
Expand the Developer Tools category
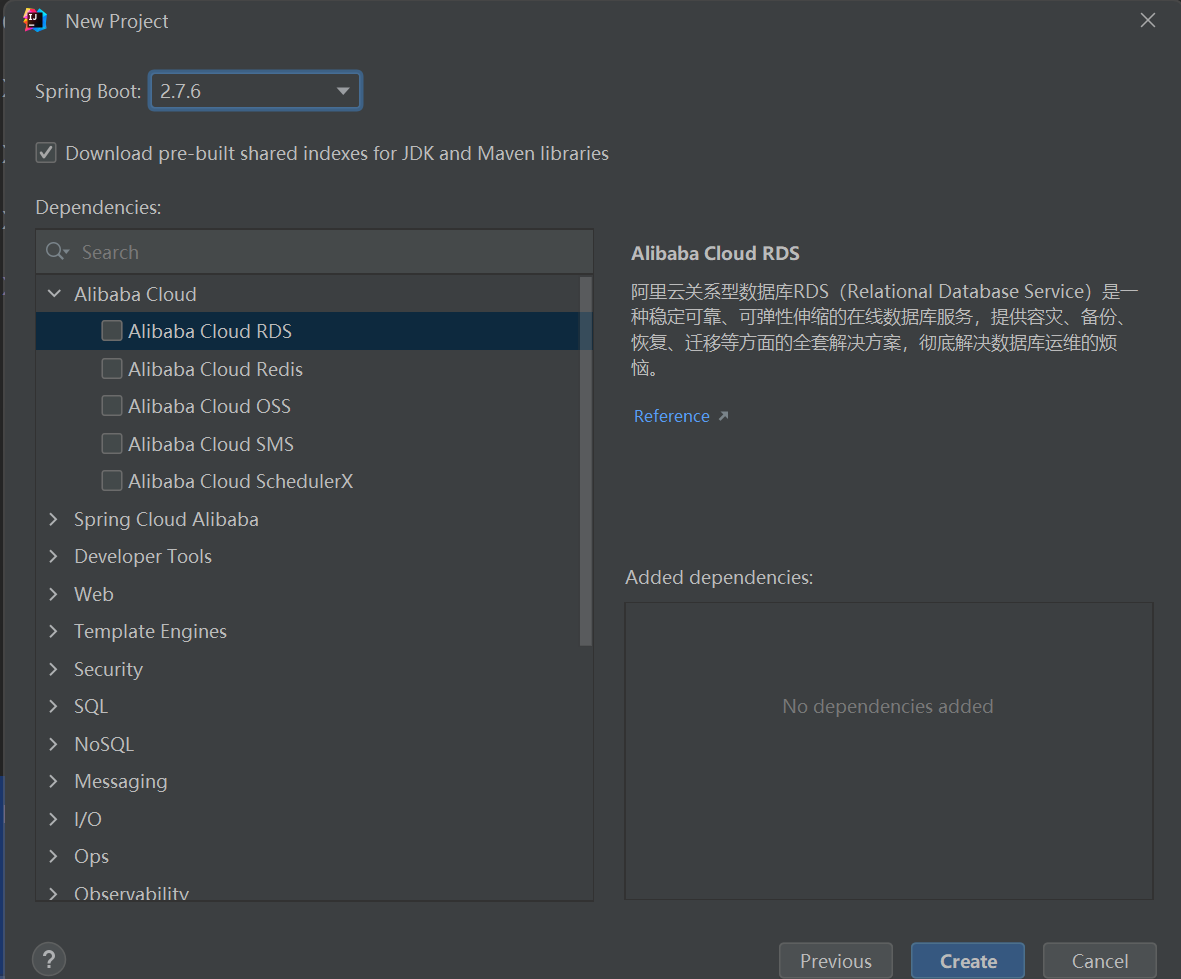pyautogui.click(x=53, y=556)
